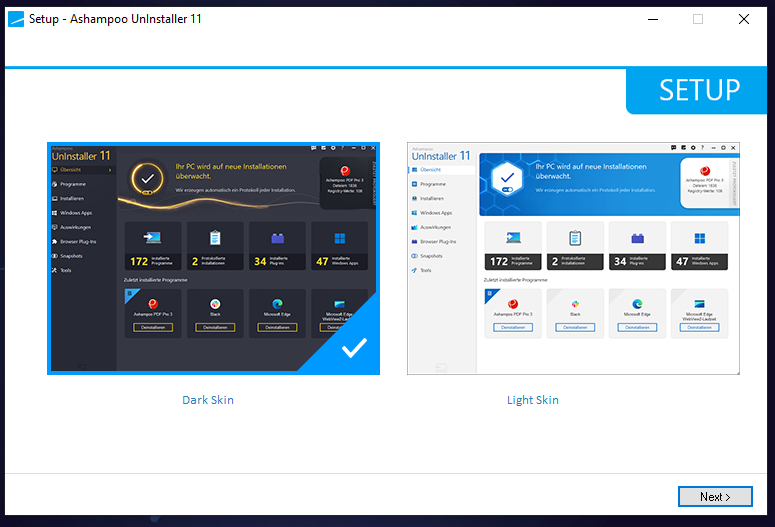
Task: Click the Dark Skin label
Action: pos(208,400)
